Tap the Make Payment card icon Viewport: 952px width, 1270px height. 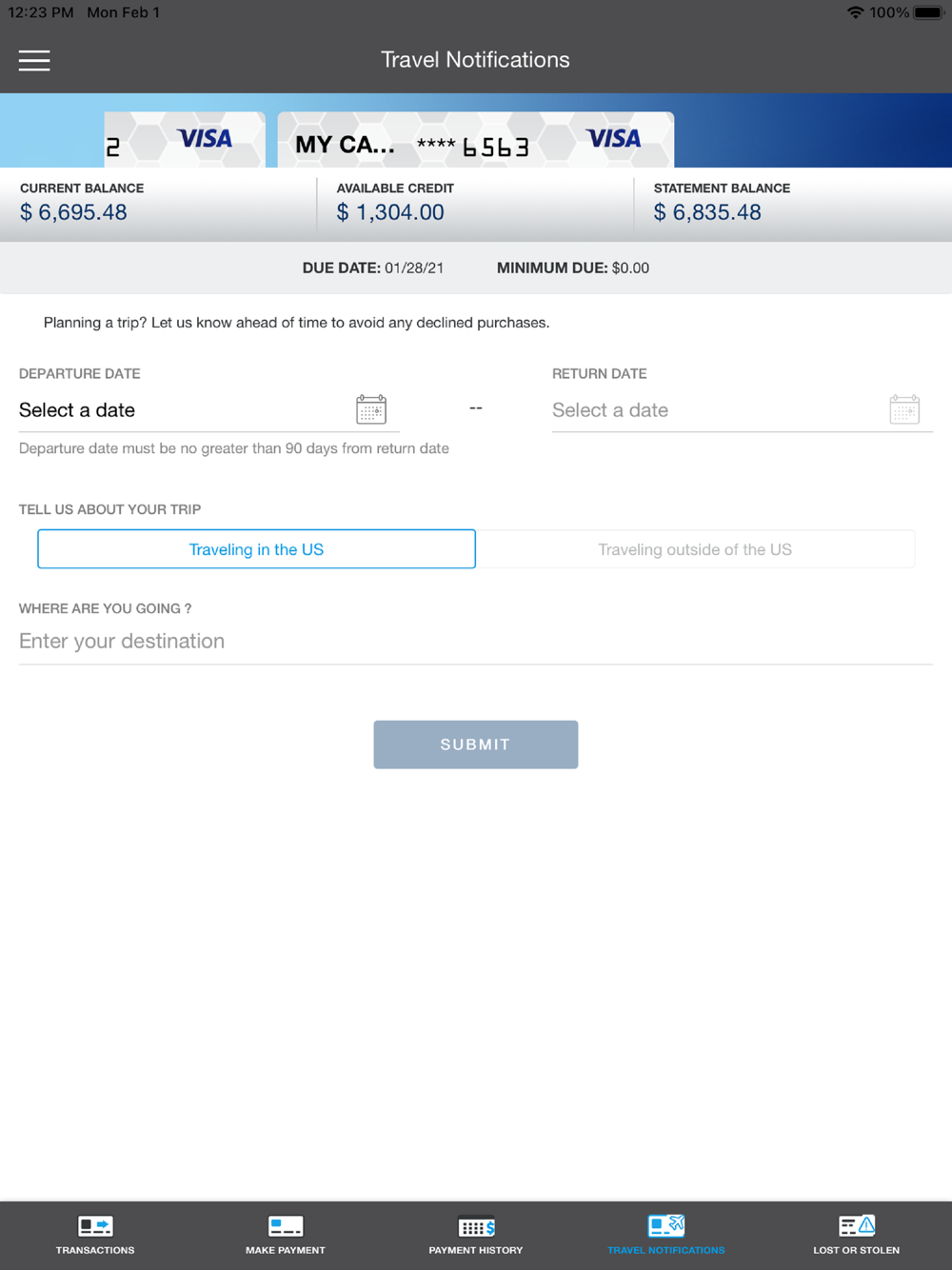(286, 1226)
